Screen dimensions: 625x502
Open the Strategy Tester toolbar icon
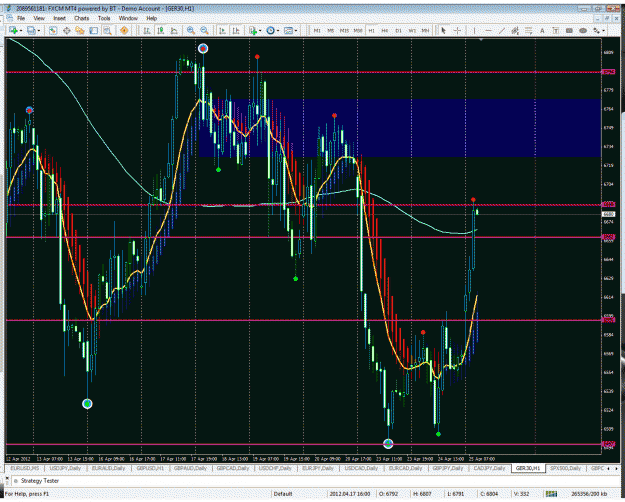pos(107,30)
